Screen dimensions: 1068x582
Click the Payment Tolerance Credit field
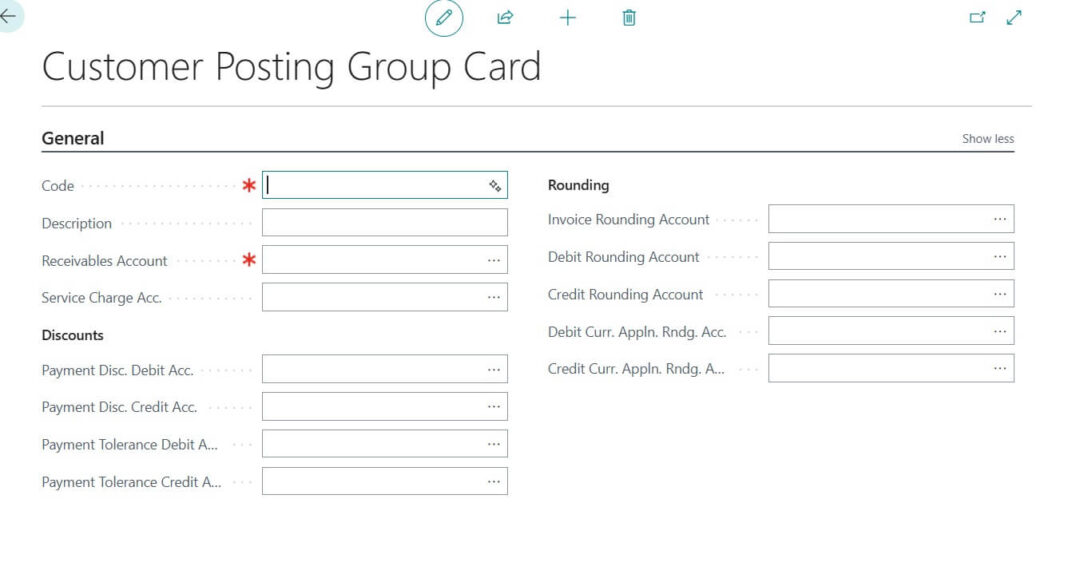(x=385, y=481)
